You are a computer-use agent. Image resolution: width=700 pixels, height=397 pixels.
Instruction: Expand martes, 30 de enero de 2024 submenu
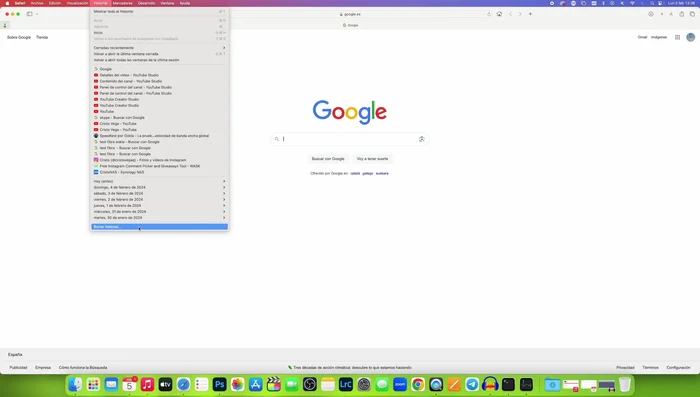point(159,217)
